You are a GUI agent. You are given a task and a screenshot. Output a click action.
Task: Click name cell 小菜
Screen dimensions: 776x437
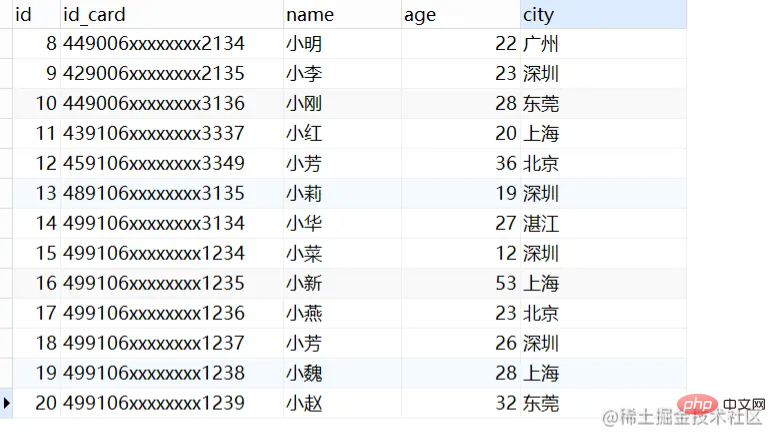(342, 253)
